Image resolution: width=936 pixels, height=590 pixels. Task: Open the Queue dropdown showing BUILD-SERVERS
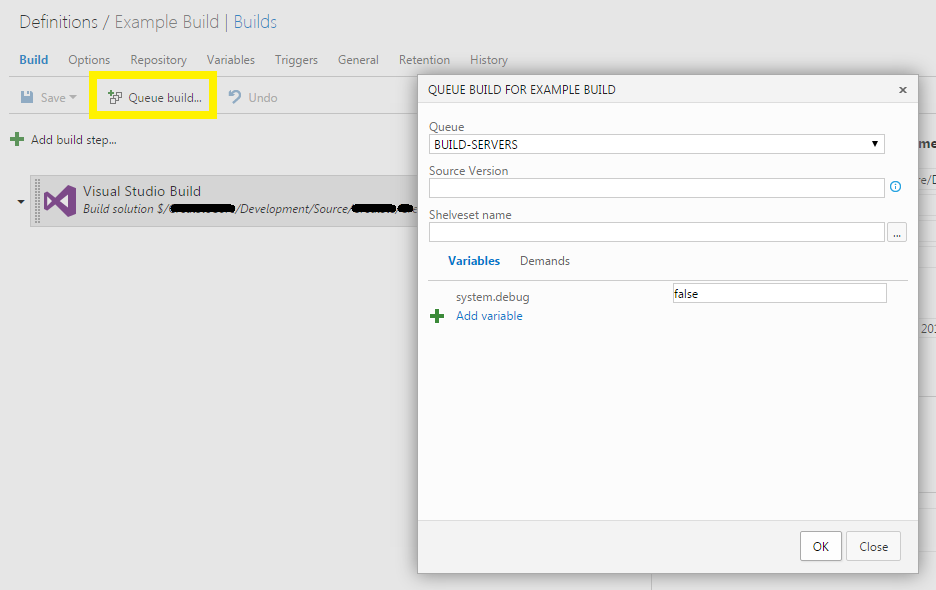tap(873, 143)
